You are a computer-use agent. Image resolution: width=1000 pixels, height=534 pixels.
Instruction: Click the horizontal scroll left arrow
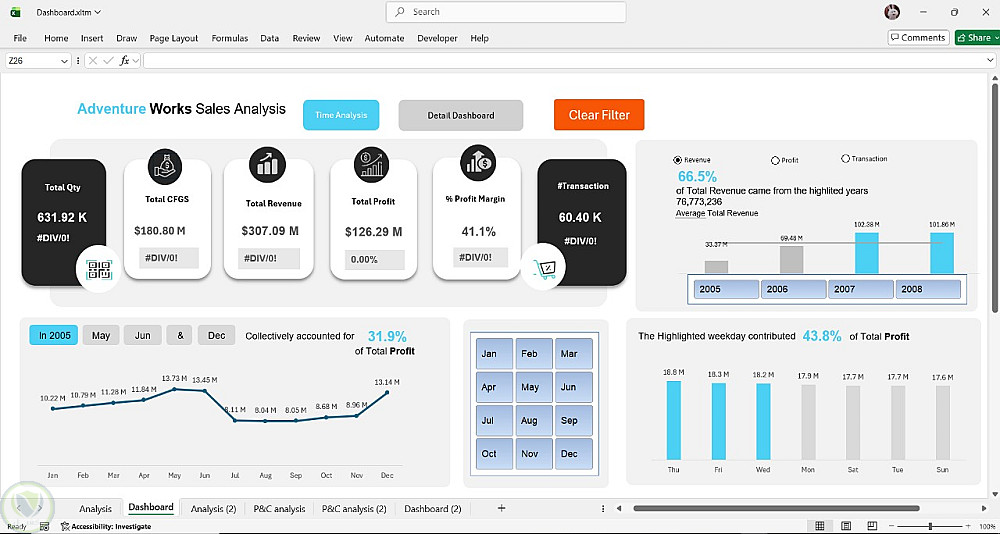[x=618, y=508]
